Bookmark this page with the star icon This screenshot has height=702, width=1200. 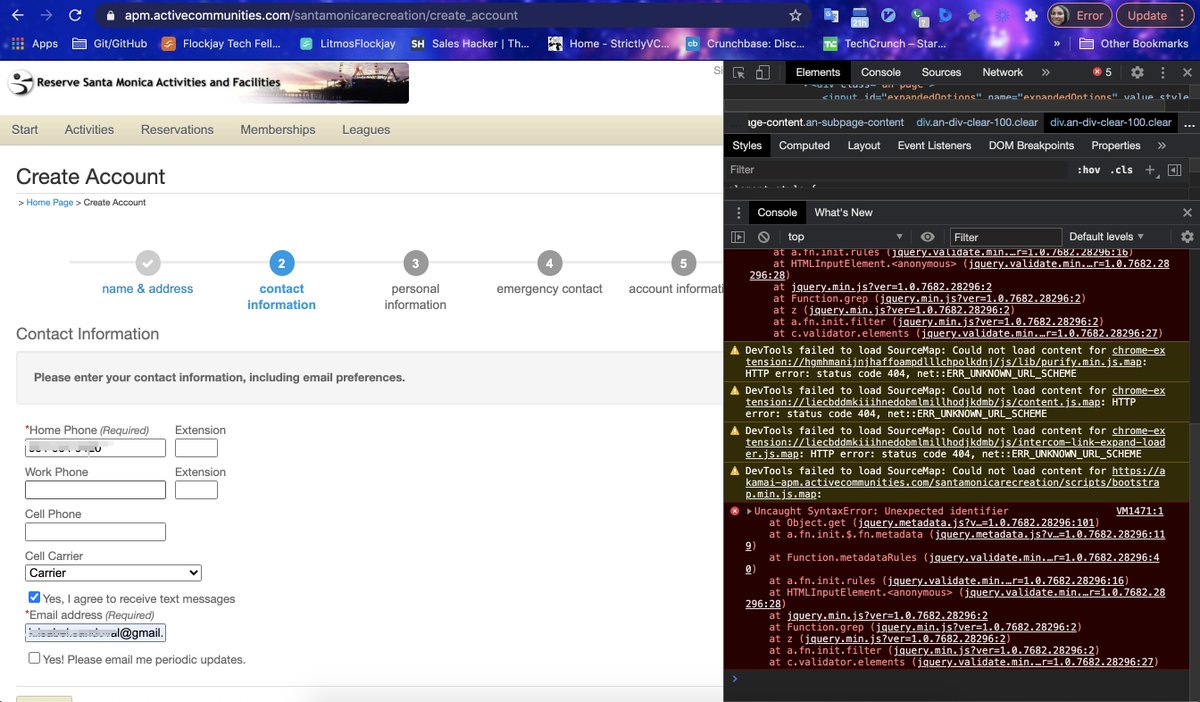pyautogui.click(x=795, y=16)
